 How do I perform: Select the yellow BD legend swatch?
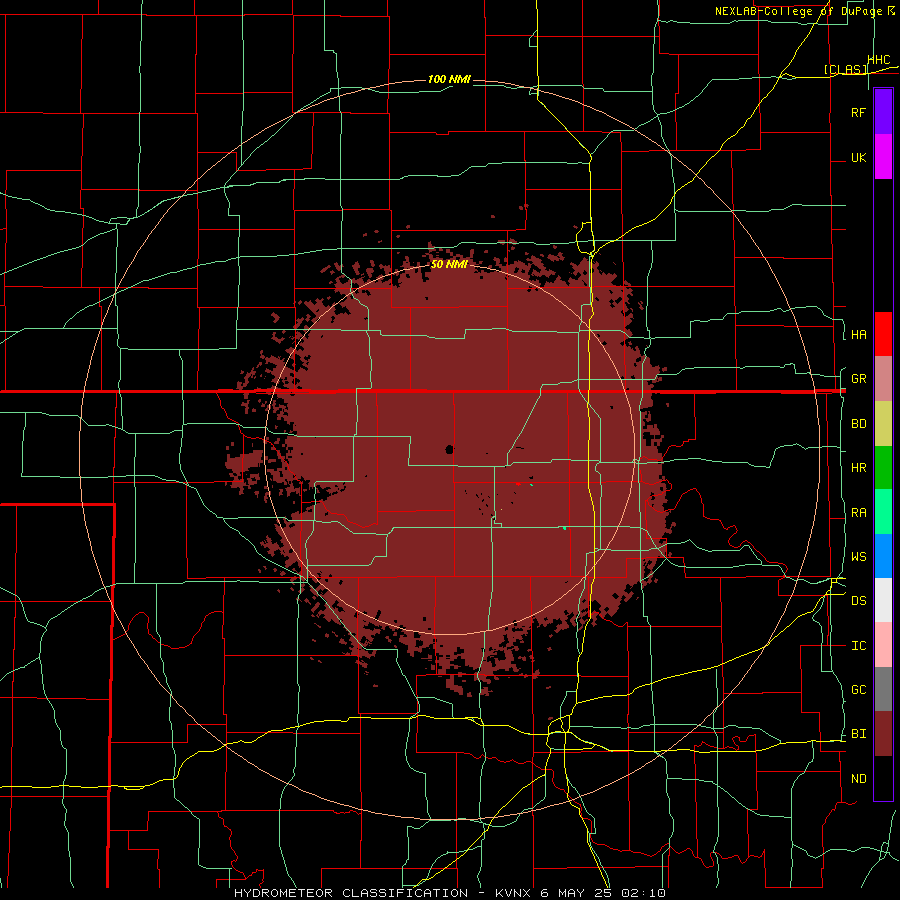point(883,424)
